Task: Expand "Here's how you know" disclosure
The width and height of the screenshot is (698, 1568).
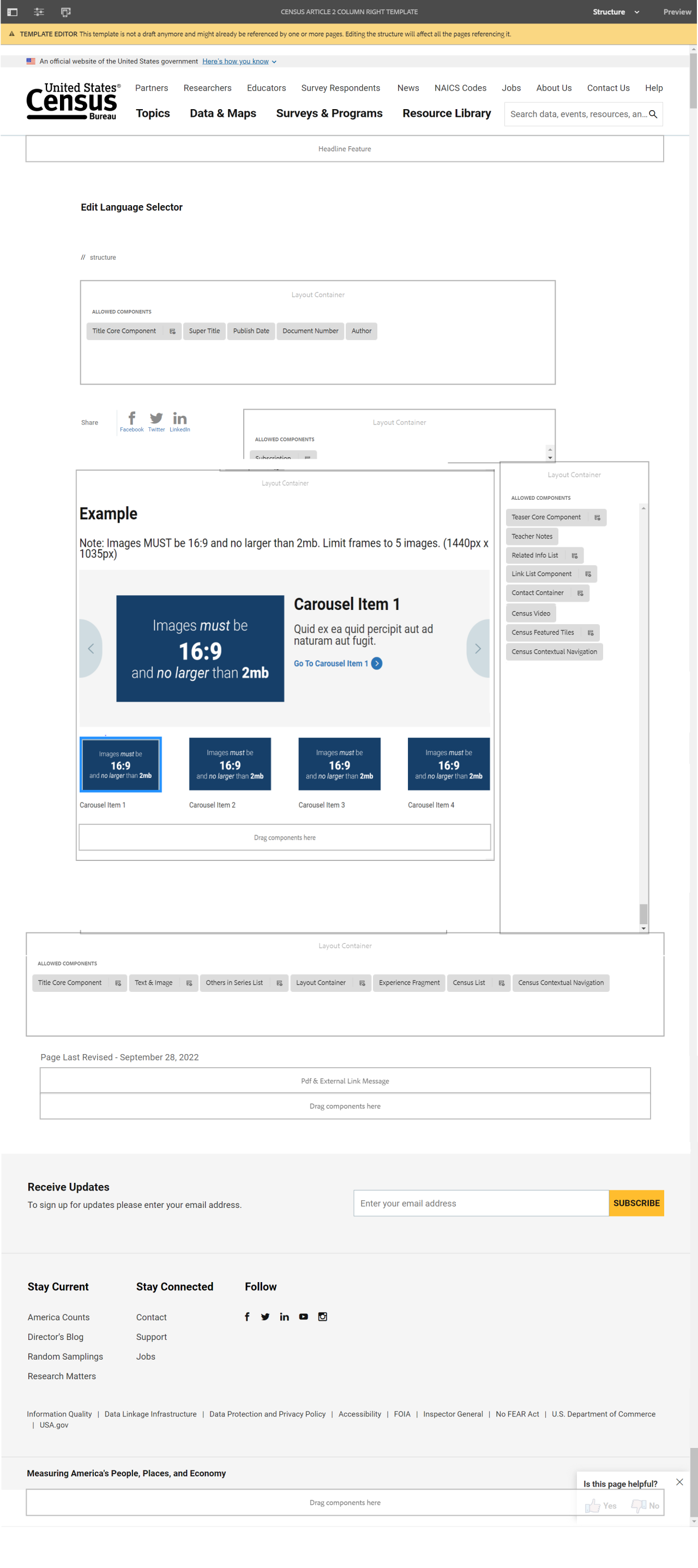Action: click(239, 62)
